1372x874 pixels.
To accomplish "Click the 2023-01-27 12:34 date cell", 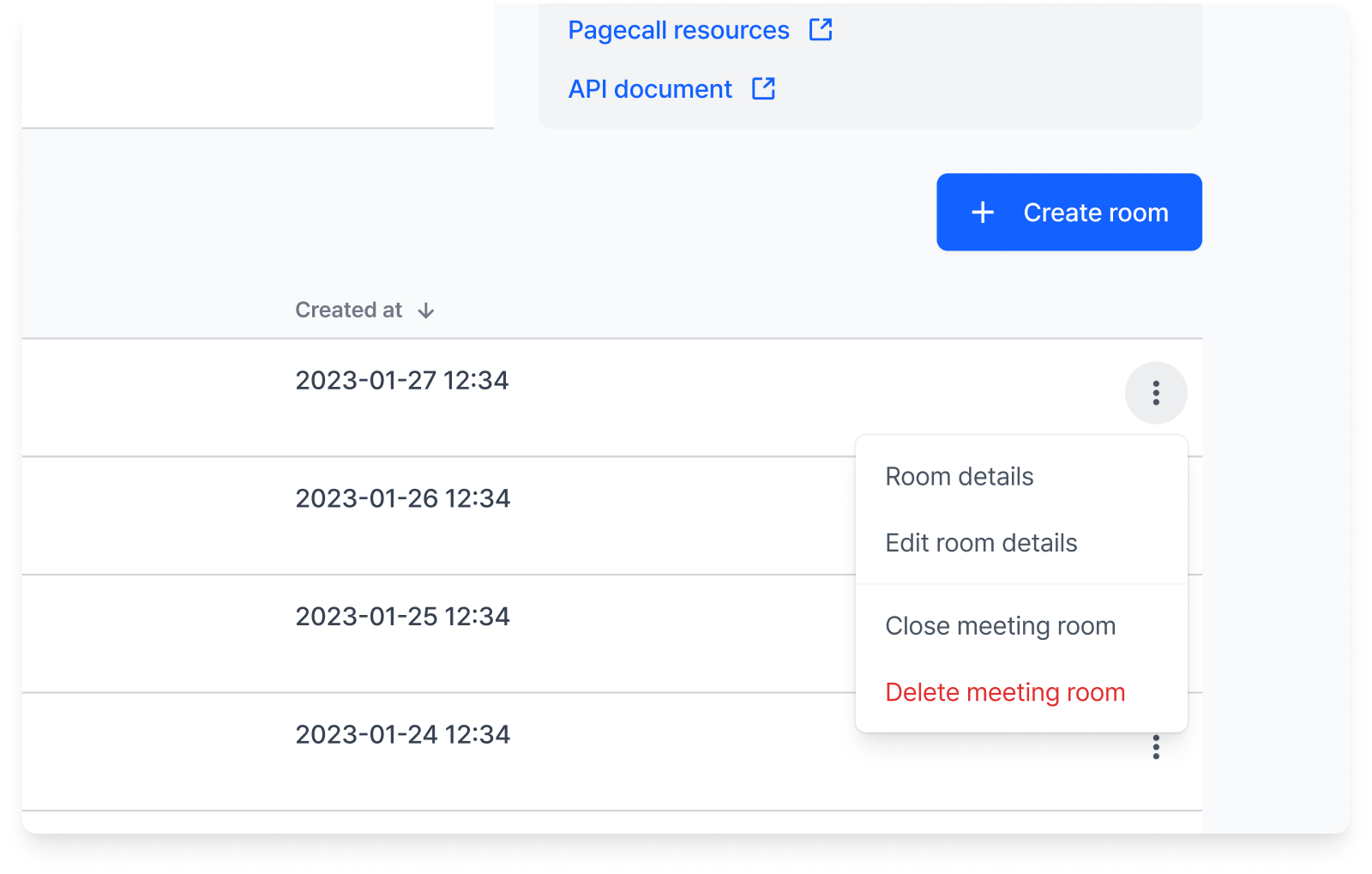I will [x=402, y=380].
